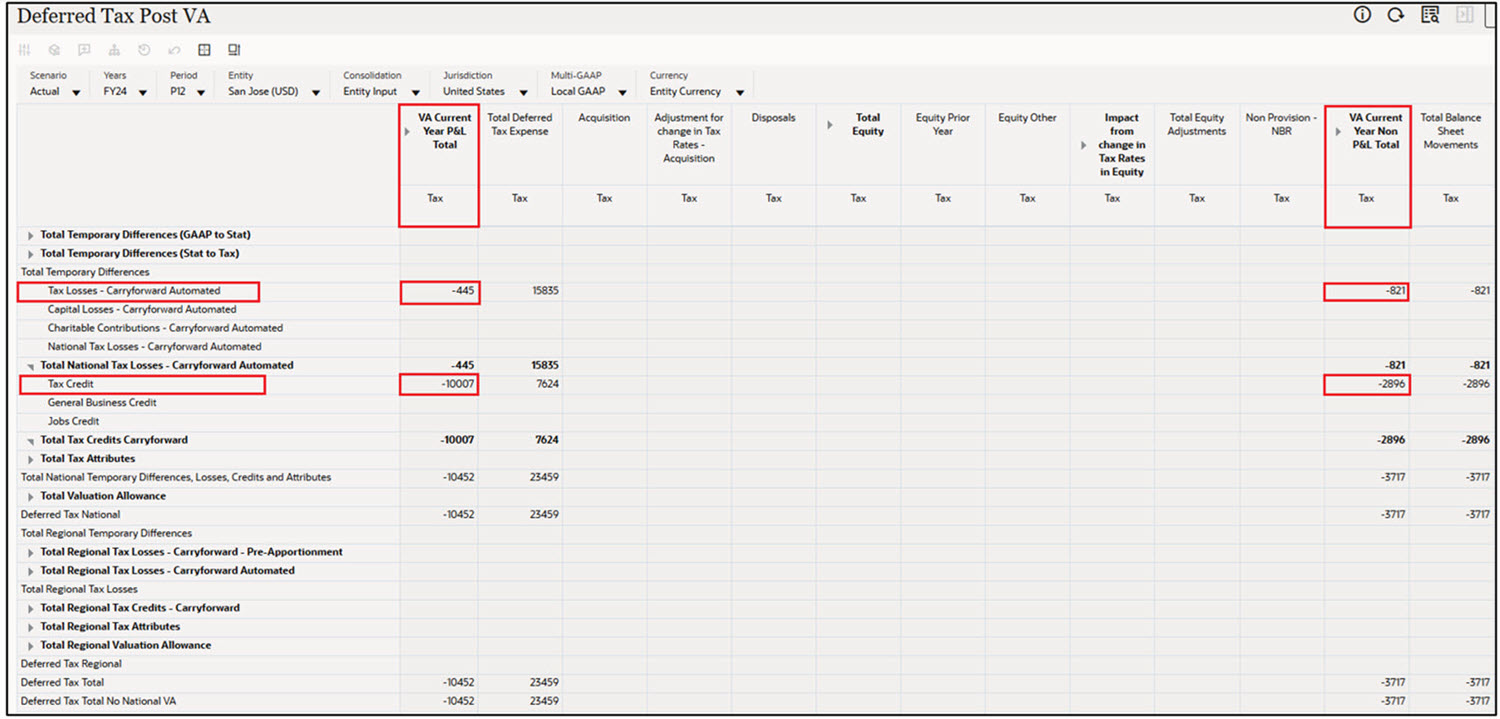Click the comments toolbar icon
Image resolution: width=1500 pixels, height=719 pixels.
point(84,50)
